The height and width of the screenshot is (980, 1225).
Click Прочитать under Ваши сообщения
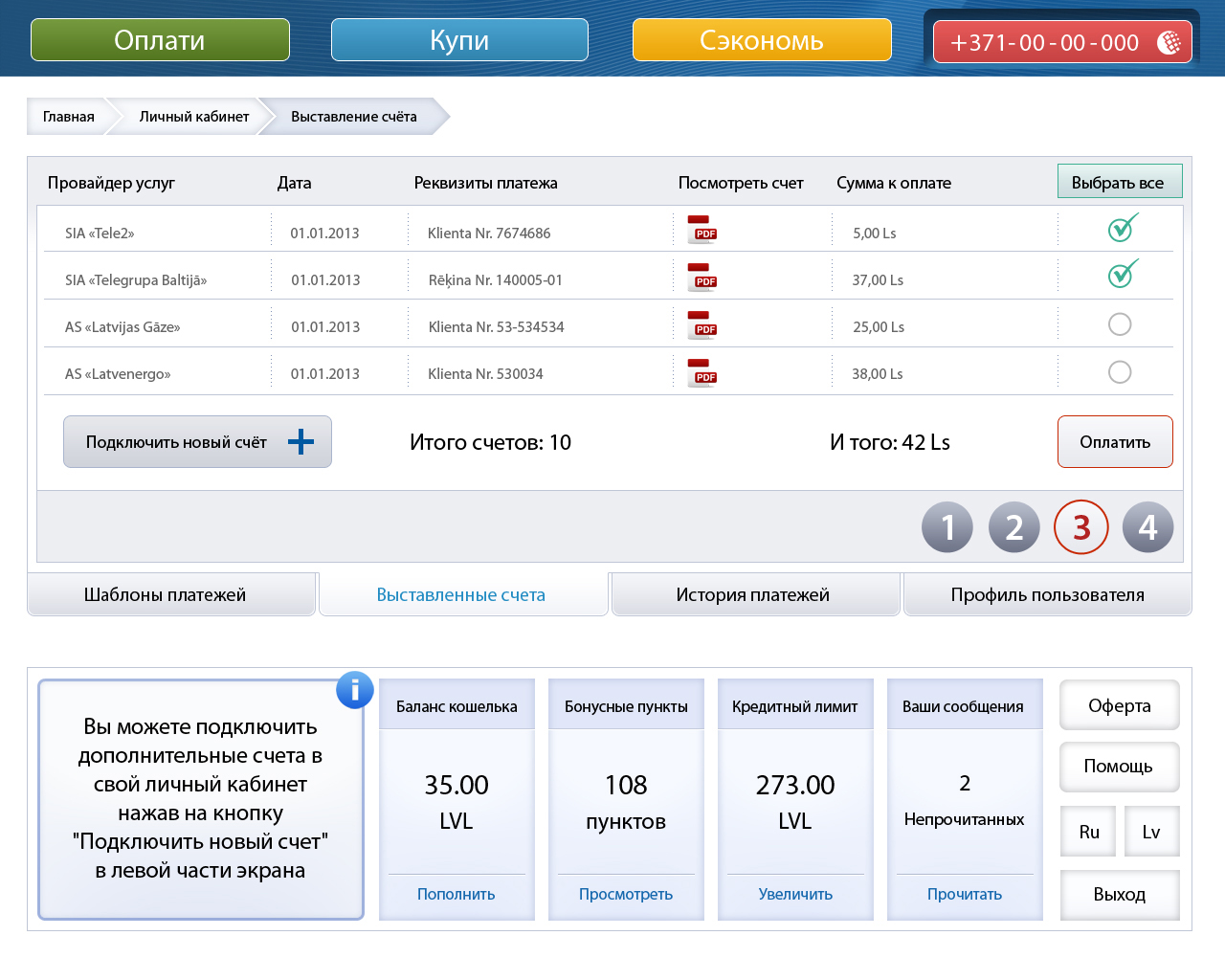pyautogui.click(x=965, y=894)
